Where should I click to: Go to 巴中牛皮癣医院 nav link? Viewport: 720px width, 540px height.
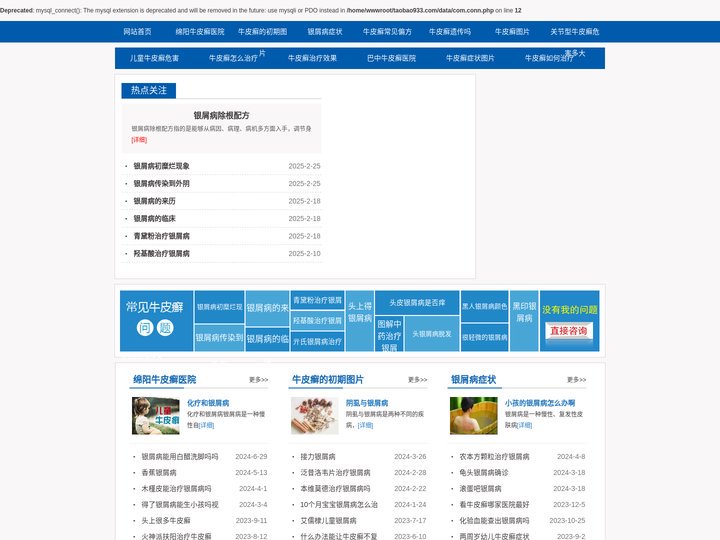(x=391, y=58)
